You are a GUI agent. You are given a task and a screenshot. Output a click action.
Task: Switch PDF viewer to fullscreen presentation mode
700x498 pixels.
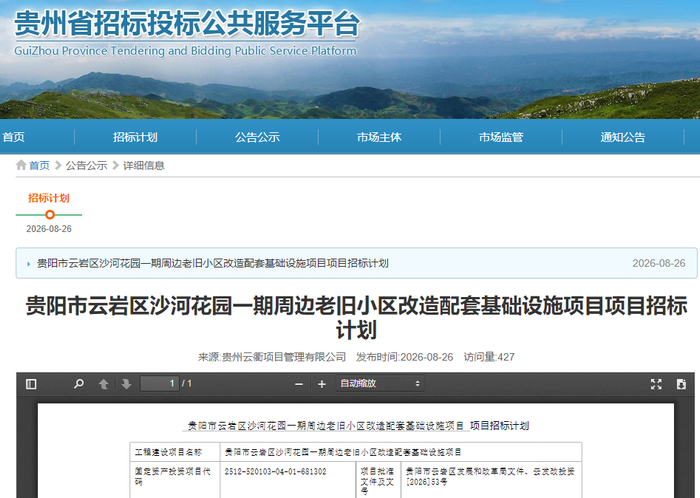[x=656, y=384]
